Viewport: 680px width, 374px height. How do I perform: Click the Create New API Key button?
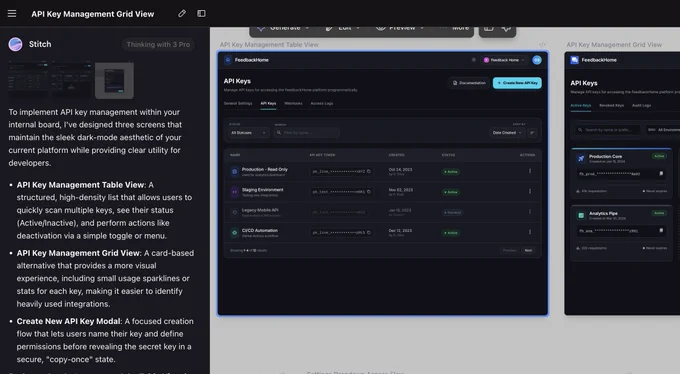[517, 83]
